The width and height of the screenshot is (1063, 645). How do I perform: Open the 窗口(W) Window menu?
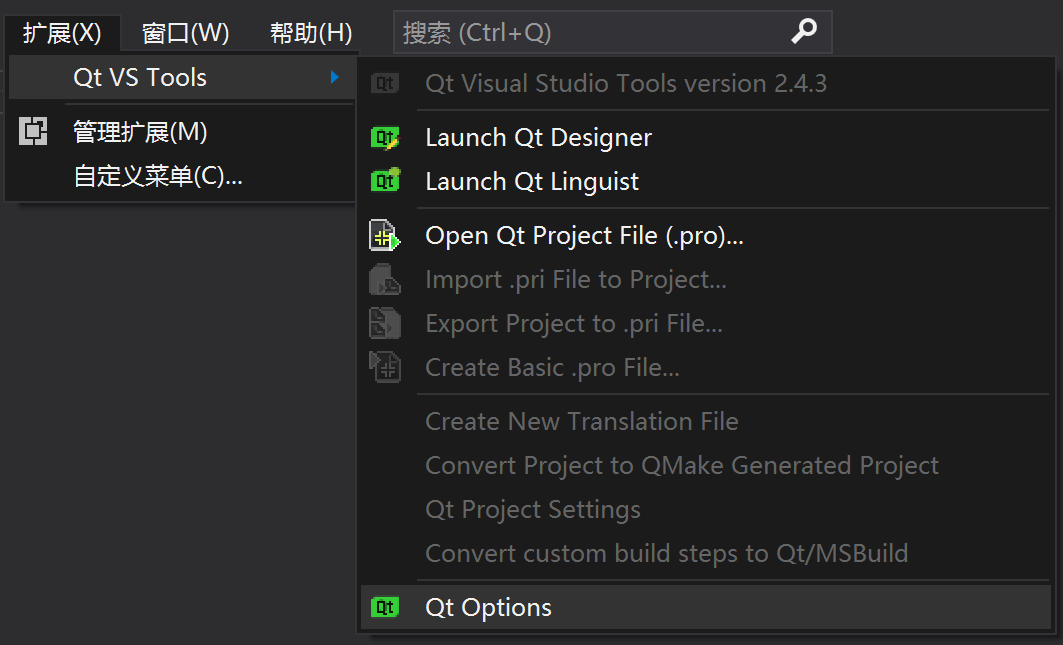186,33
